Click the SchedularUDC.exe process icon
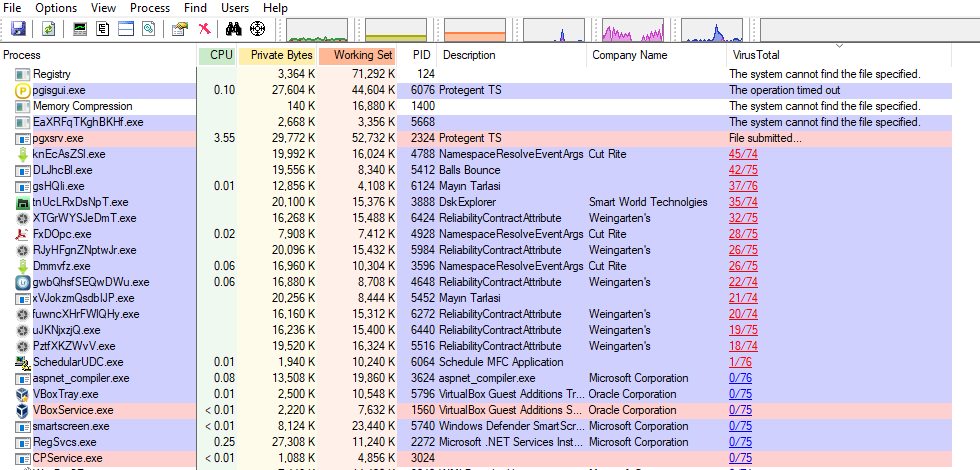This screenshot has height=470, width=980. (22, 362)
